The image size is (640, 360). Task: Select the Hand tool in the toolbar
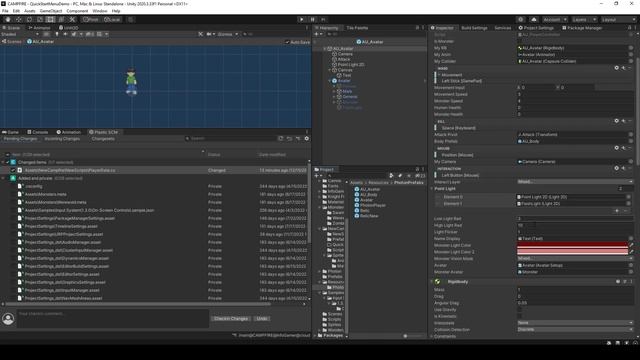[x=8, y=19]
